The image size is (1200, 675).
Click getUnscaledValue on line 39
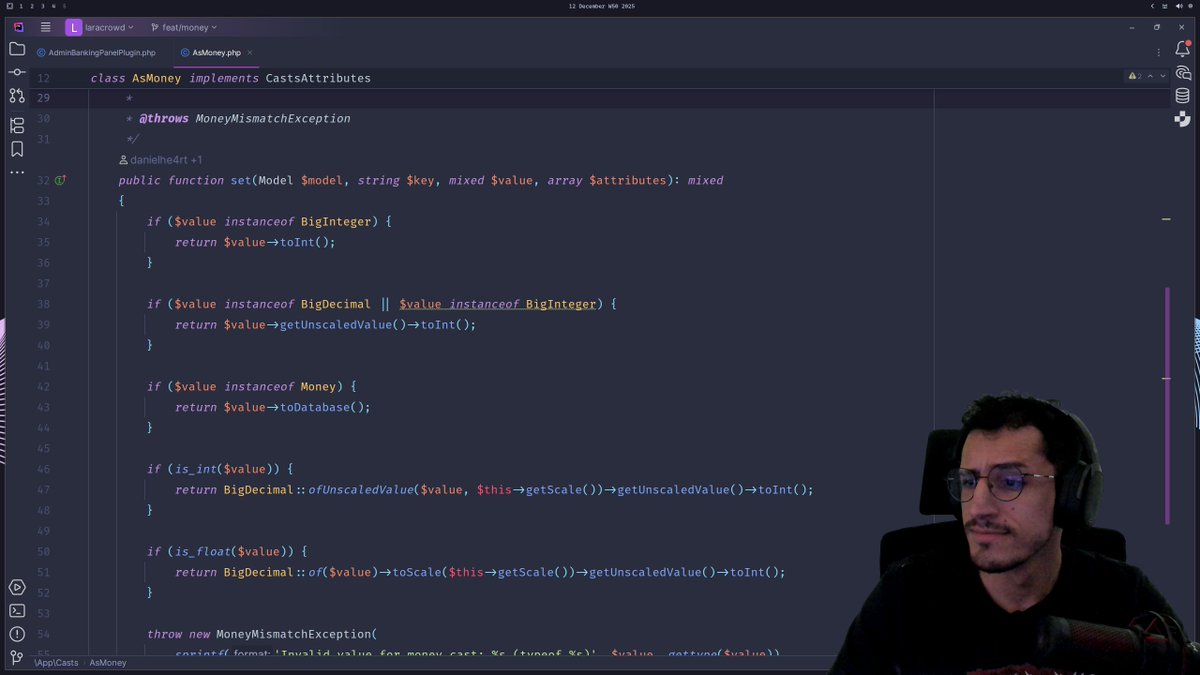[336, 325]
